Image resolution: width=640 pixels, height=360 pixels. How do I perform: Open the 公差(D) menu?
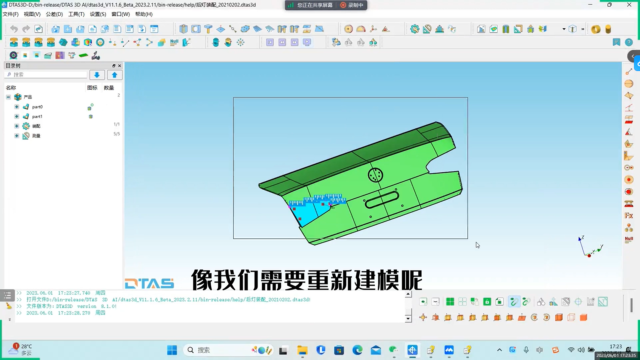54,14
